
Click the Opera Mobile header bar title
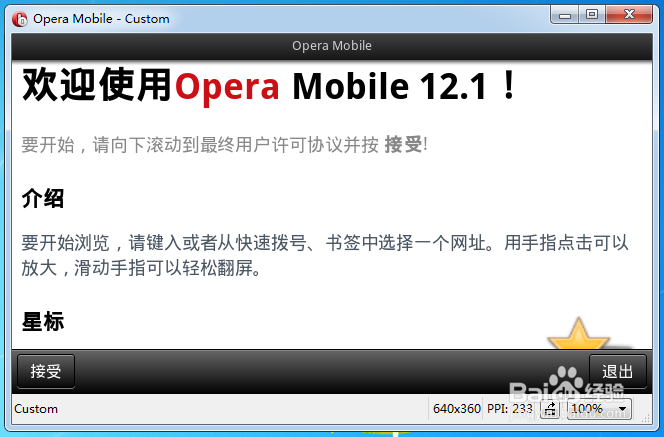pyautogui.click(x=332, y=45)
